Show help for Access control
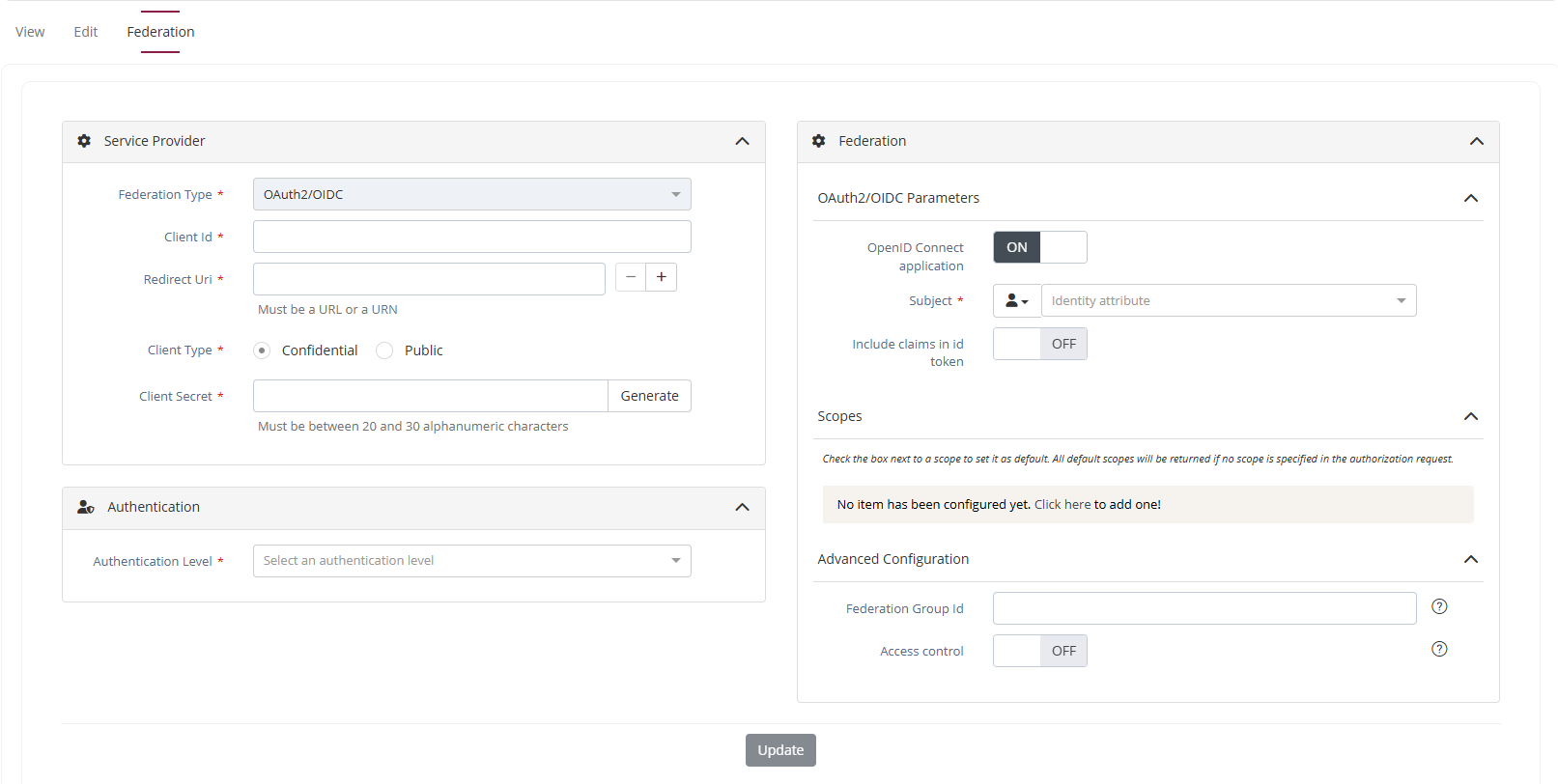This screenshot has width=1558, height=784. point(1439,650)
